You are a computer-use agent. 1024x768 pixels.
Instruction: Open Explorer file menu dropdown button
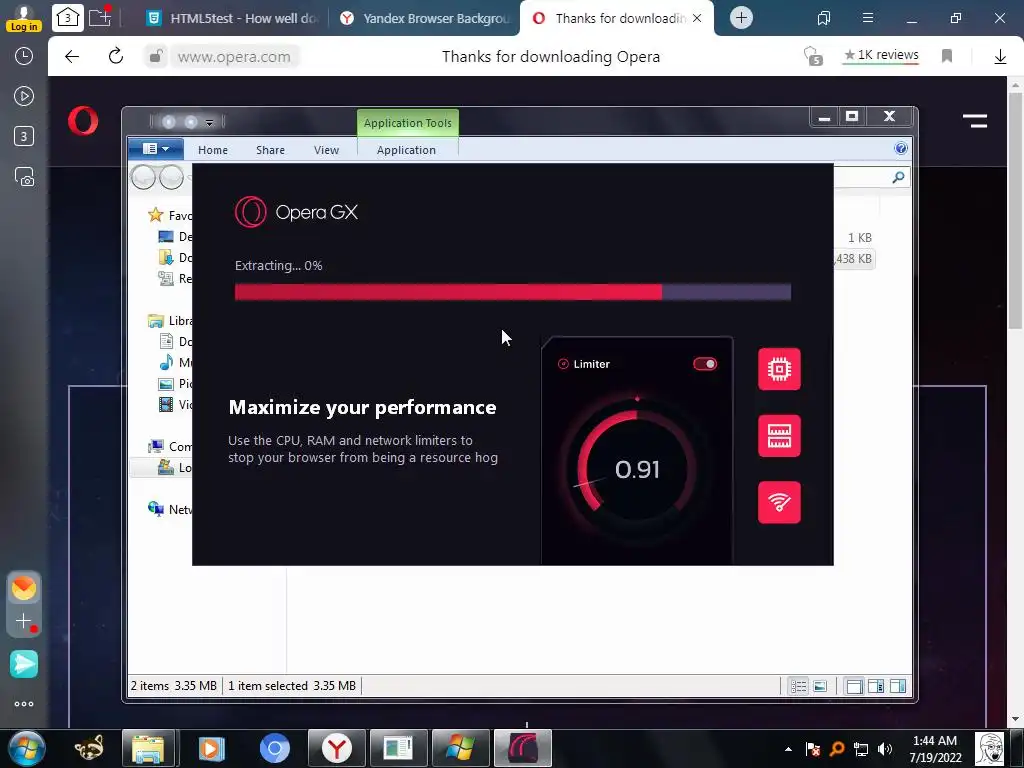coord(155,149)
